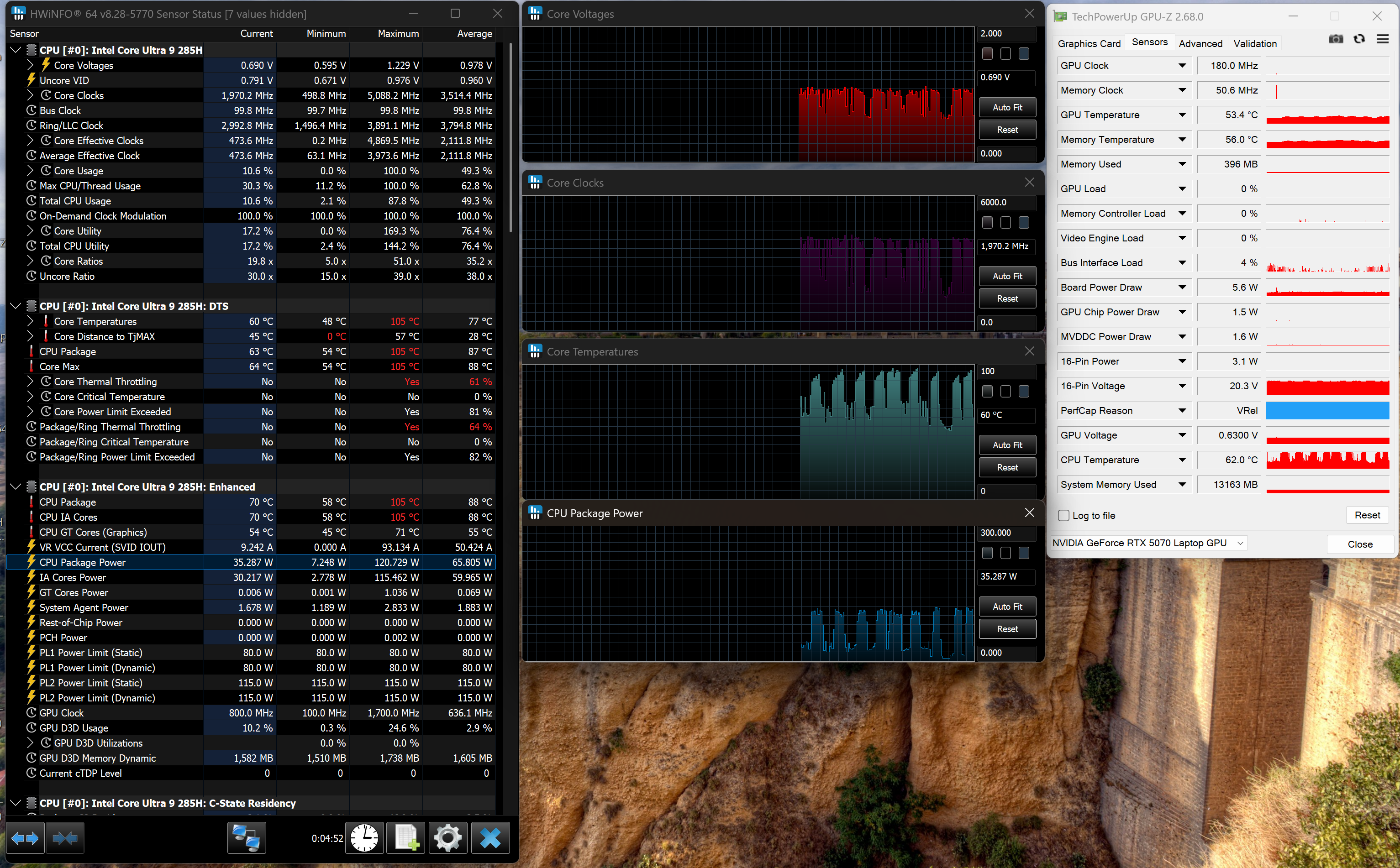Viewport: 1400px width, 868px height.
Task: Collapse the CPU 285H DTS section
Action: (16, 306)
